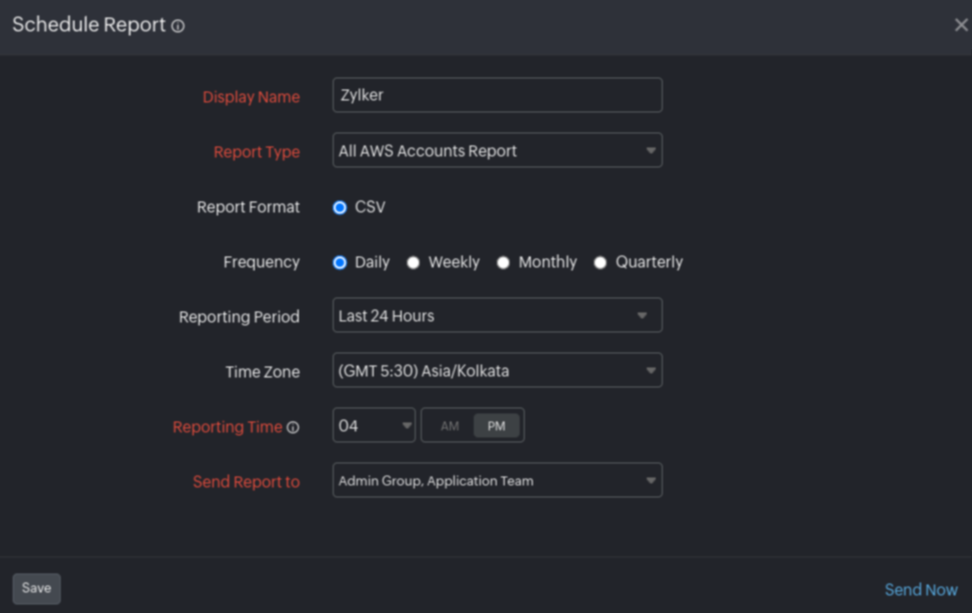The width and height of the screenshot is (972, 613).
Task: Click the Display Name input field
Action: coord(496,96)
